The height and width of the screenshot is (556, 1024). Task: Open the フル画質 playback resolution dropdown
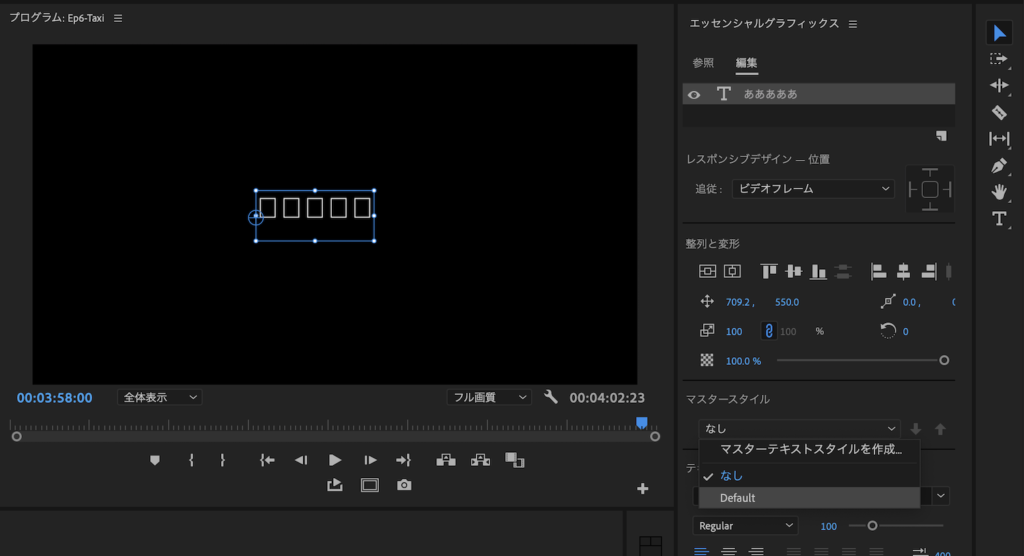489,397
